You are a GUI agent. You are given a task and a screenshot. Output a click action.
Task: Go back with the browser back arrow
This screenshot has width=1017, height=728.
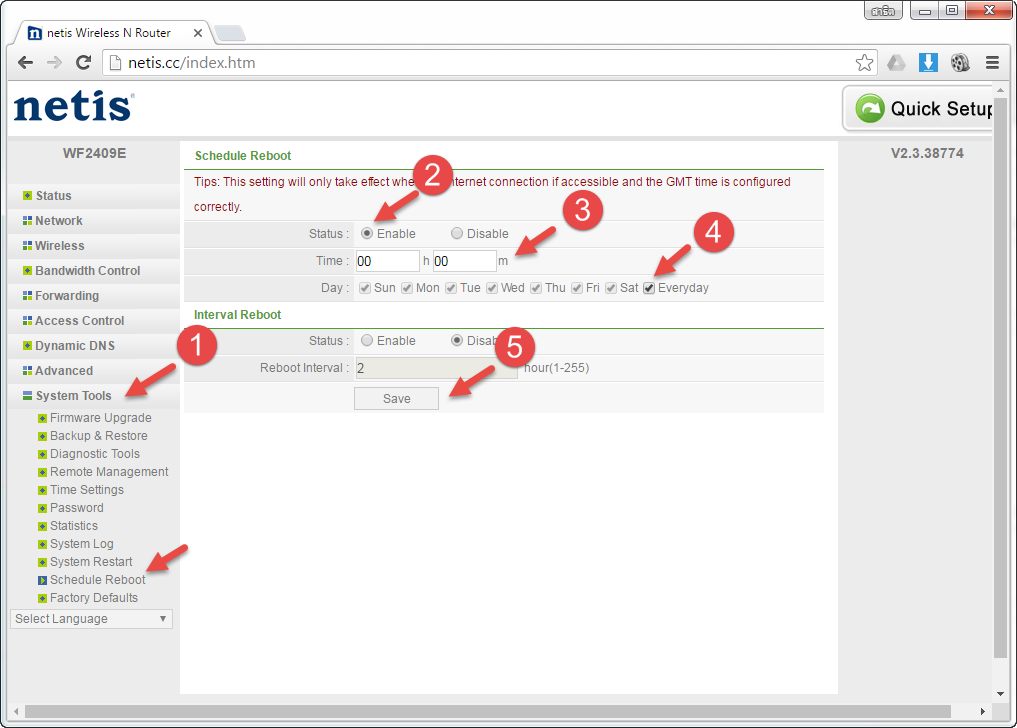click(x=25, y=62)
